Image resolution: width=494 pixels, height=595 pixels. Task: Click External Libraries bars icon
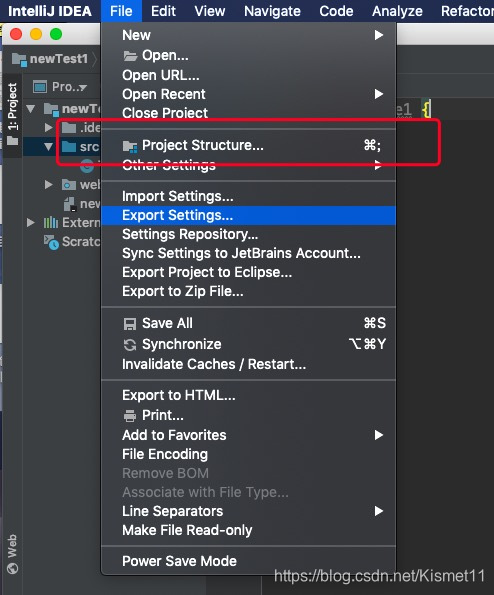(x=51, y=222)
